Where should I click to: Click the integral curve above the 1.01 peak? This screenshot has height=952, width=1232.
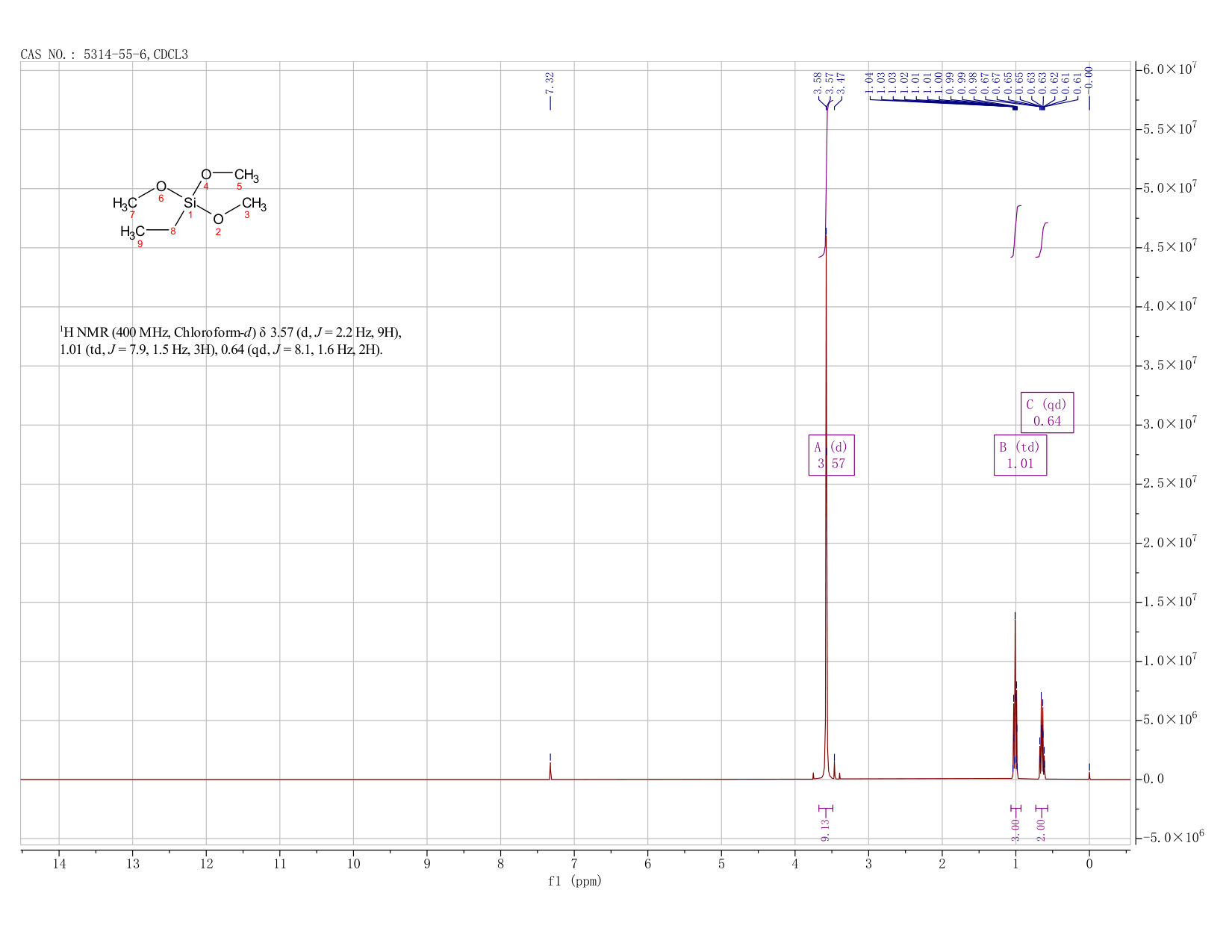click(x=1016, y=231)
